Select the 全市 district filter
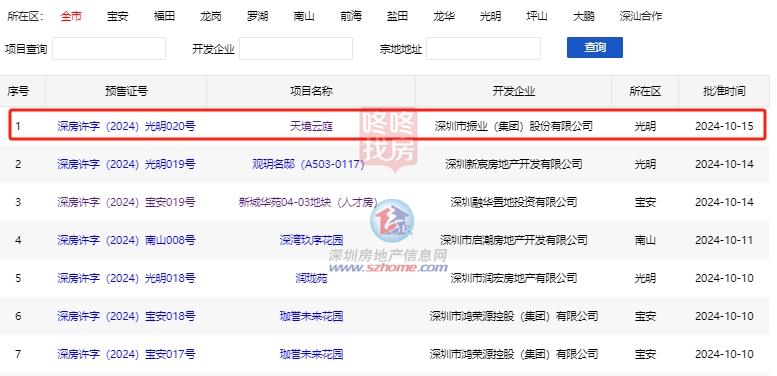 coord(71,16)
